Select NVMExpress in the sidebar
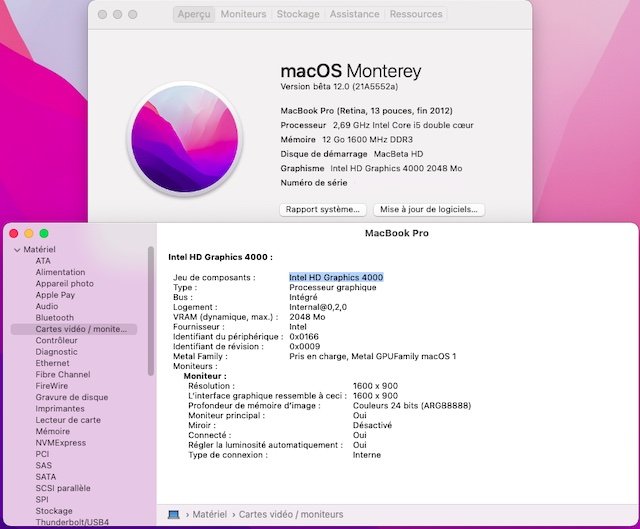The image size is (640, 529). [x=60, y=443]
